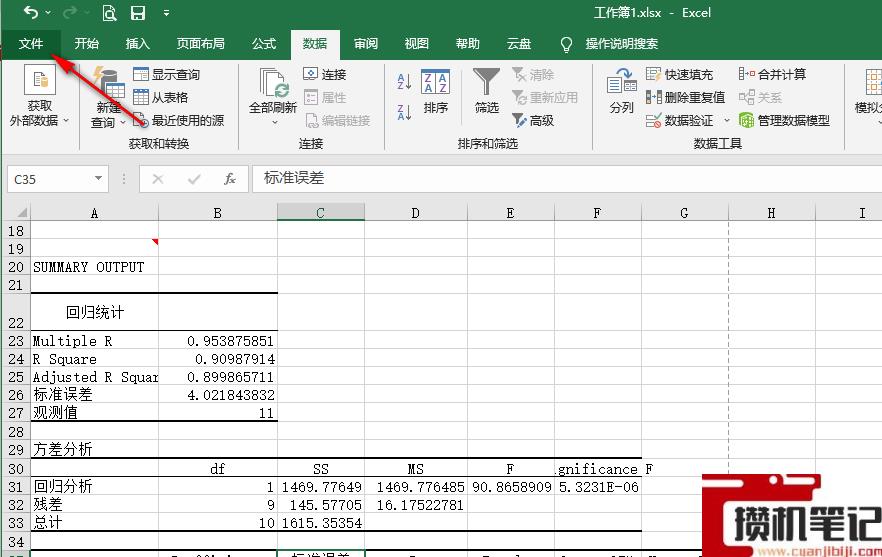Viewport: 882px width, 557px height.
Task: Select column C header
Action: (x=321, y=213)
